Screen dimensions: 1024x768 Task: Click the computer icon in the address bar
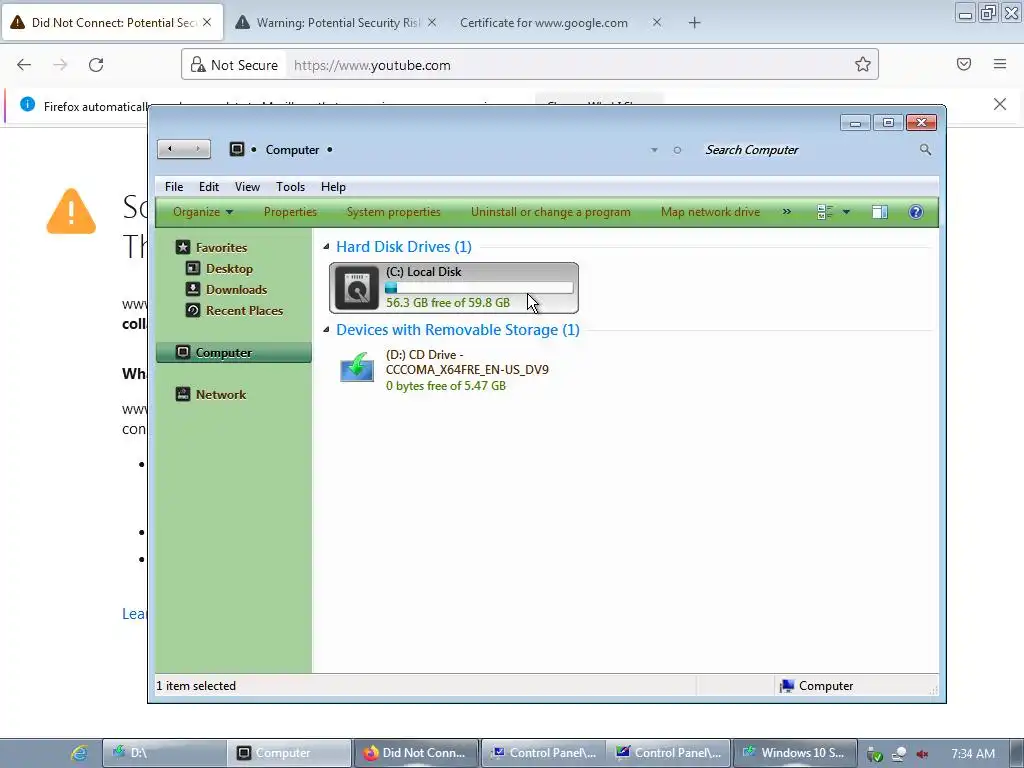(x=236, y=150)
